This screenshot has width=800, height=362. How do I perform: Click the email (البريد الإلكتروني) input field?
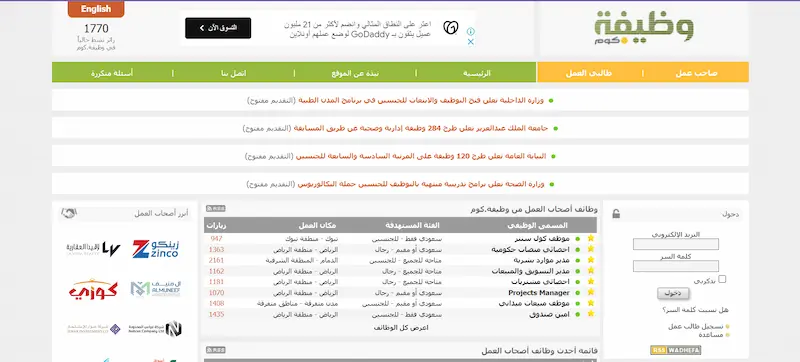pos(676,244)
